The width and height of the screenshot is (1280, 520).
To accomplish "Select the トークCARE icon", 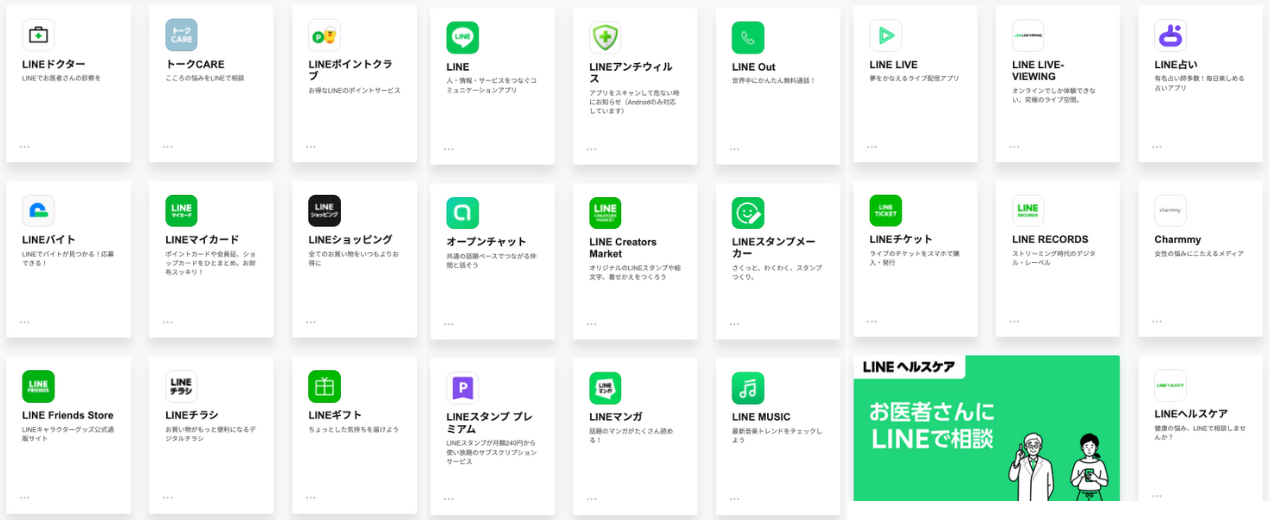I will pos(181,35).
